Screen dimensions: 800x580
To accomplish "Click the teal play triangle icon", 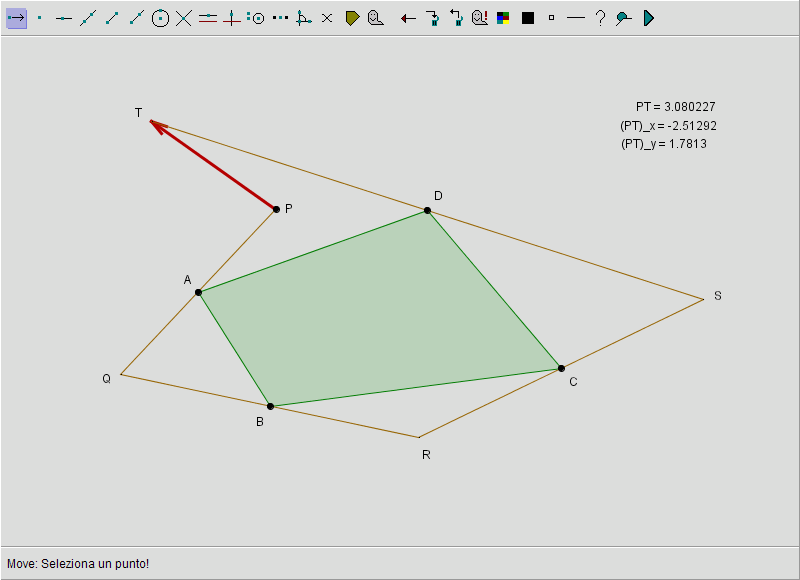I will [649, 18].
